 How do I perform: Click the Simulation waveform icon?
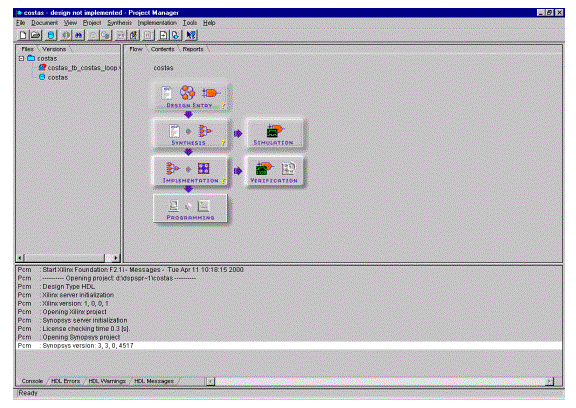(x=275, y=131)
